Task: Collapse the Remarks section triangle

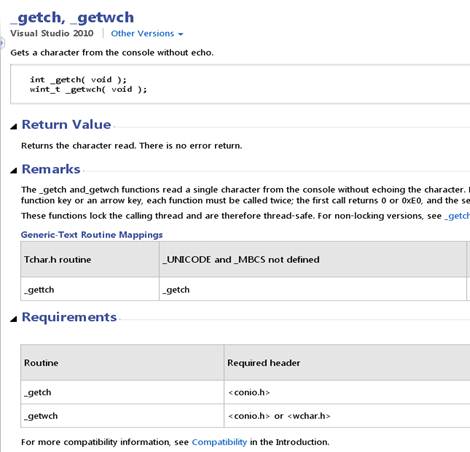Action: 14,171
